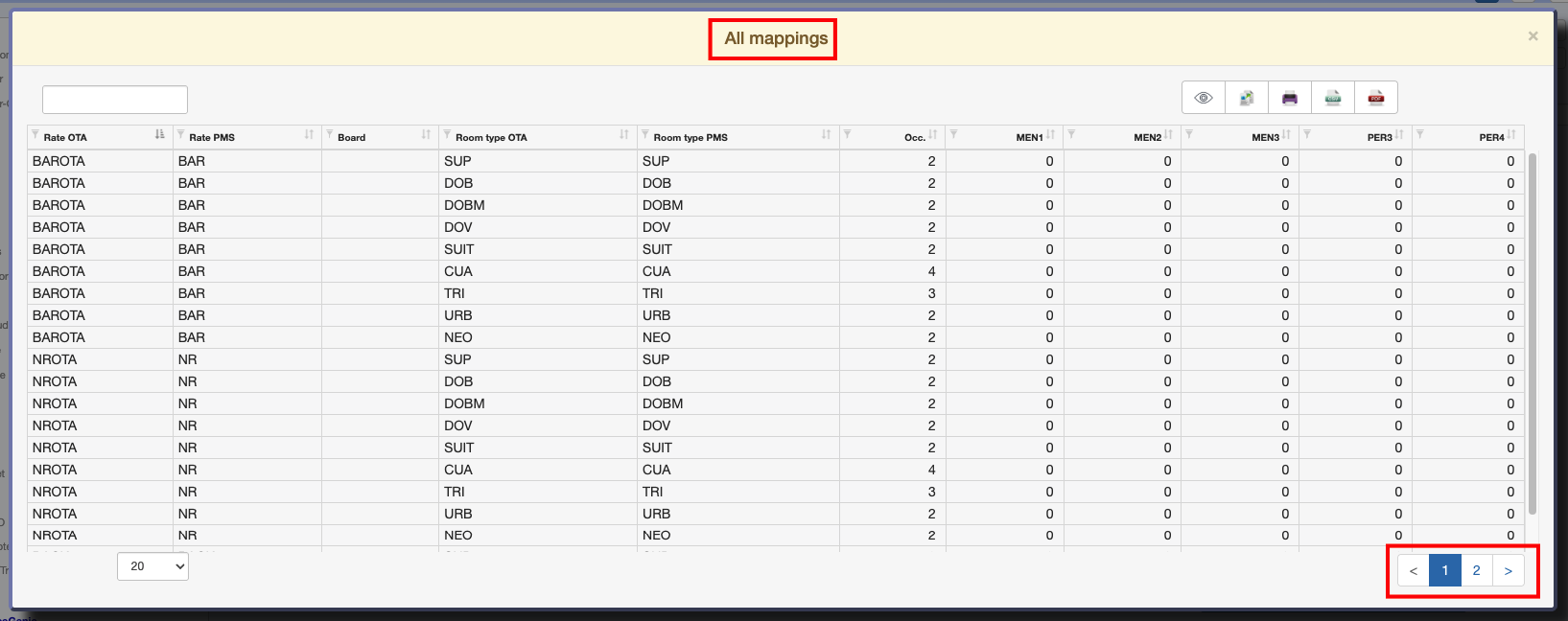Screen dimensions: 1568x621
Task: Click the next page arrow button
Action: 1509,570
